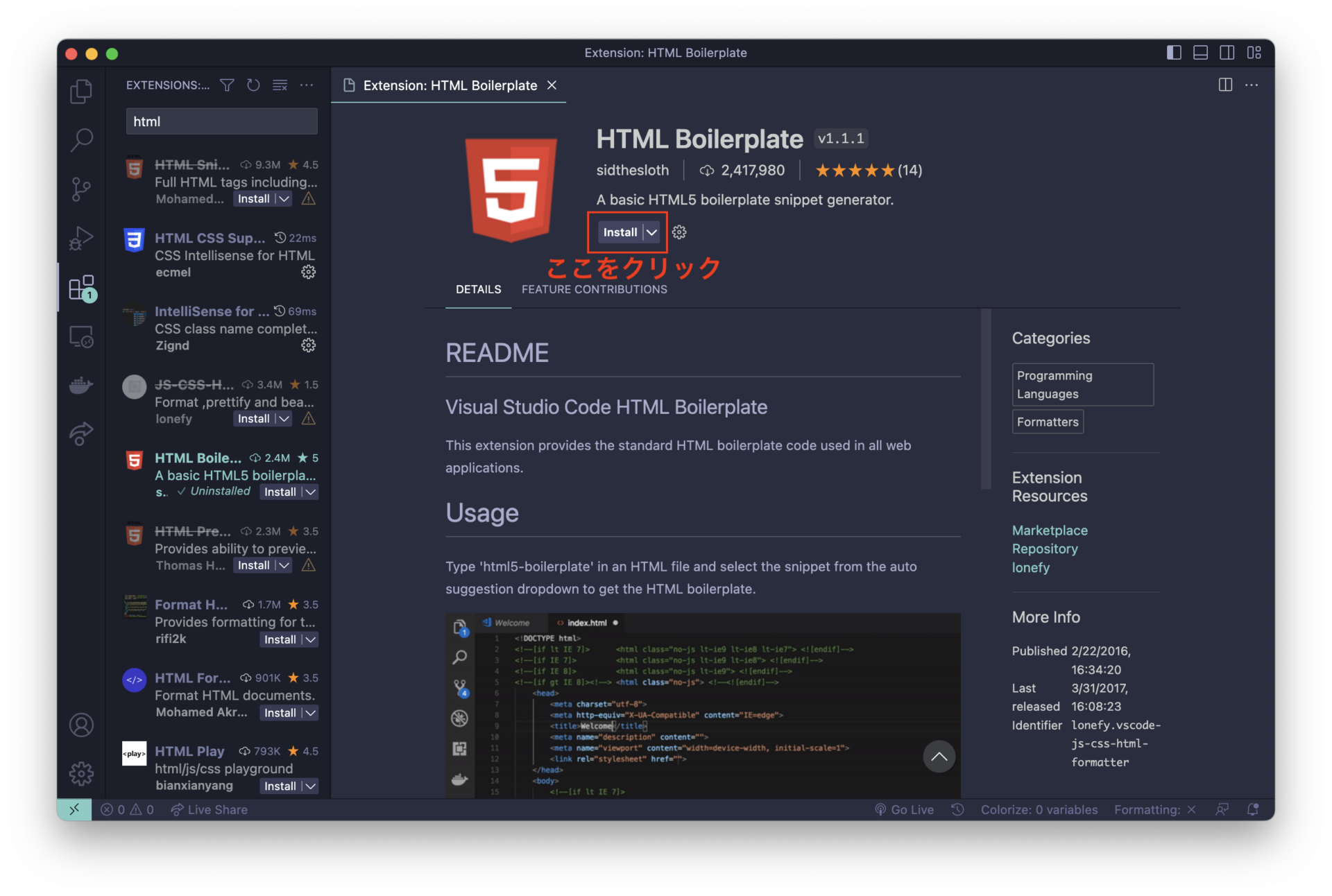
Task: Filter extensions with funnel icon
Action: click(x=227, y=85)
